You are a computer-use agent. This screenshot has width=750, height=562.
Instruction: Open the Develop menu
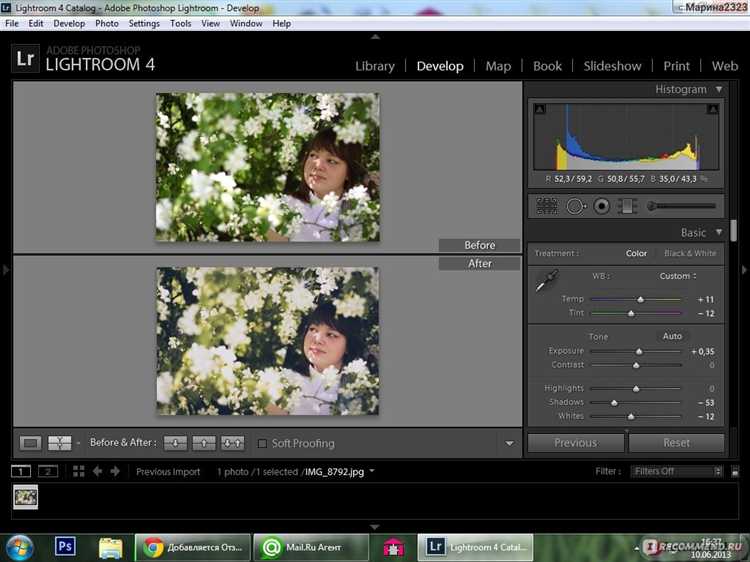pos(69,23)
